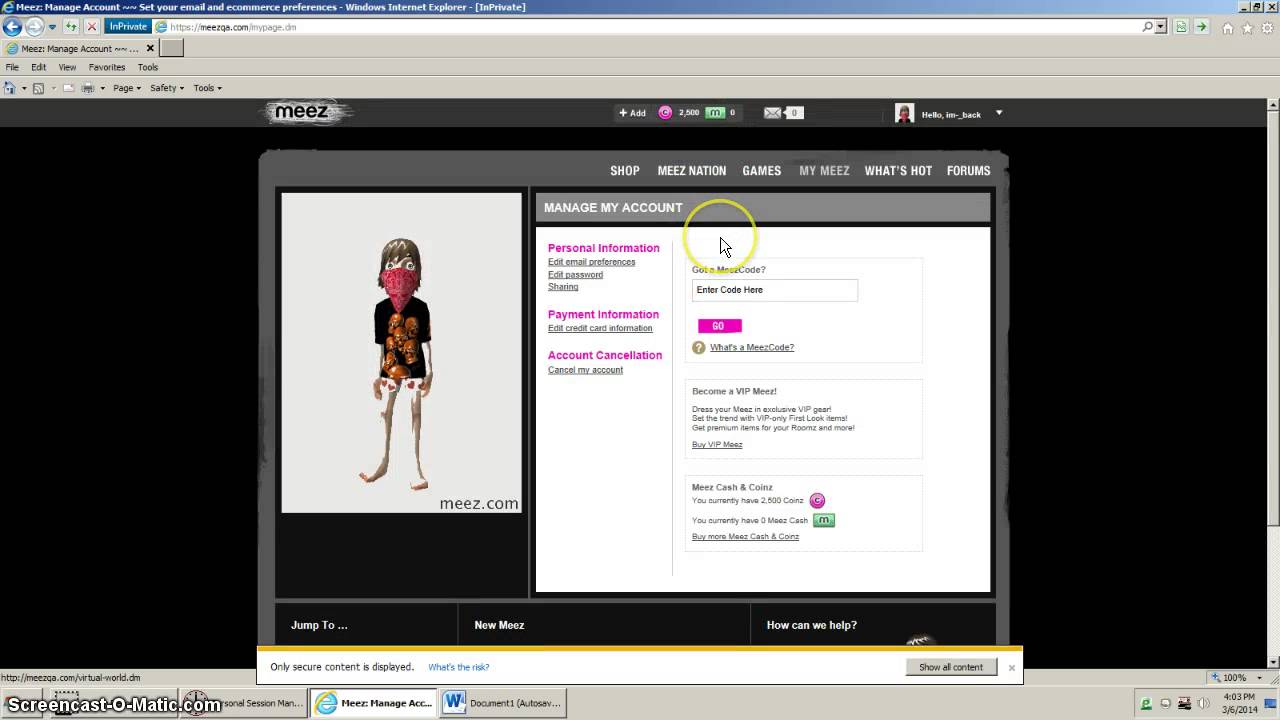Image resolution: width=1280 pixels, height=720 pixels.
Task: Open IE Tools with the gear icon
Action: pyautogui.click(x=1266, y=28)
